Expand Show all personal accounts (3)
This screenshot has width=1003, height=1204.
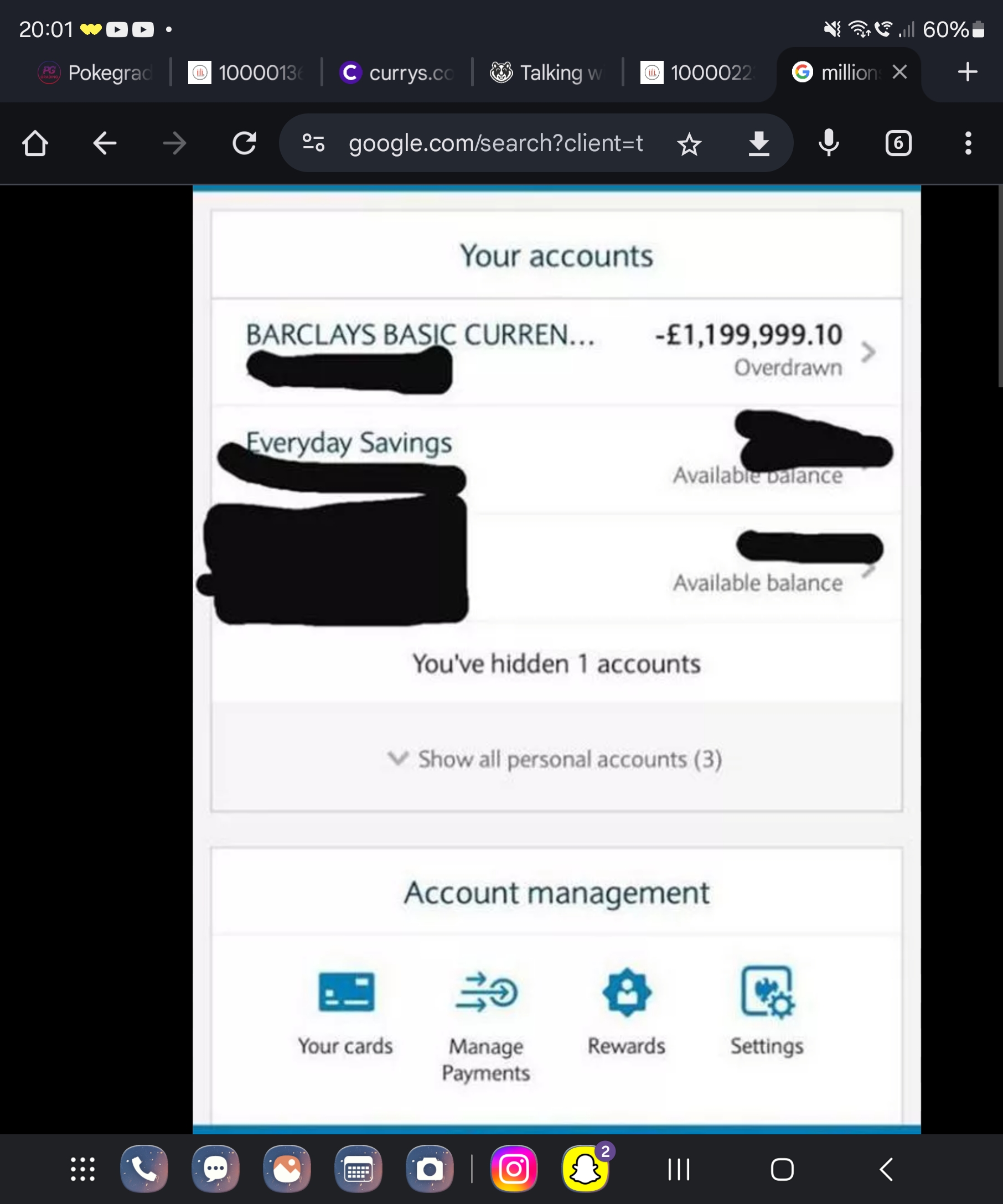point(556,759)
